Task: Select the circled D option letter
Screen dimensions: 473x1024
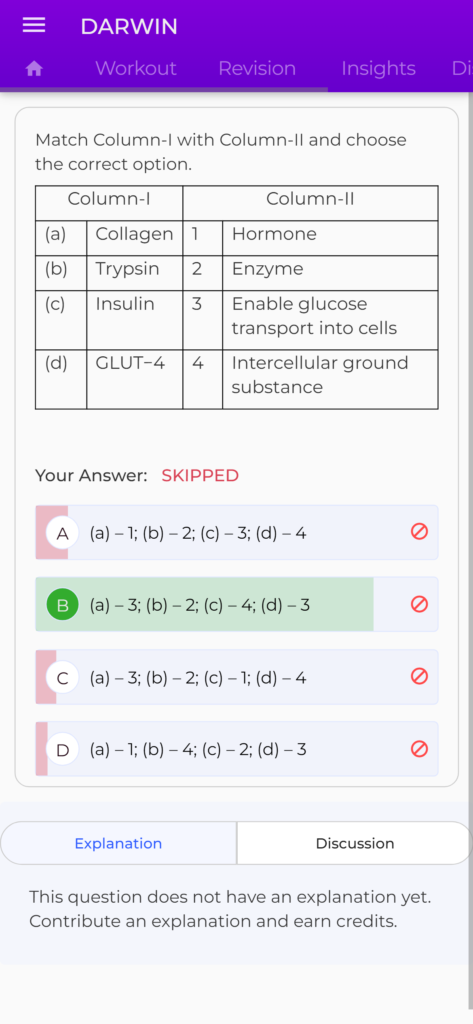Action: pos(63,750)
